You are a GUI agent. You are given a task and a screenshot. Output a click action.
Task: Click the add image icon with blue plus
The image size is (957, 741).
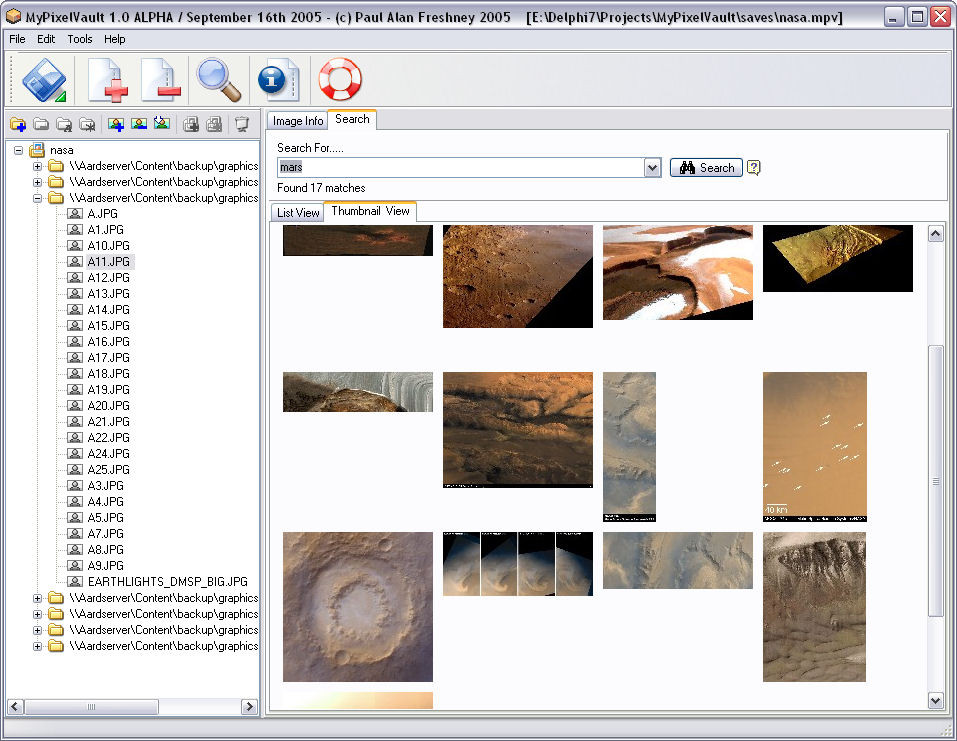tap(116, 125)
